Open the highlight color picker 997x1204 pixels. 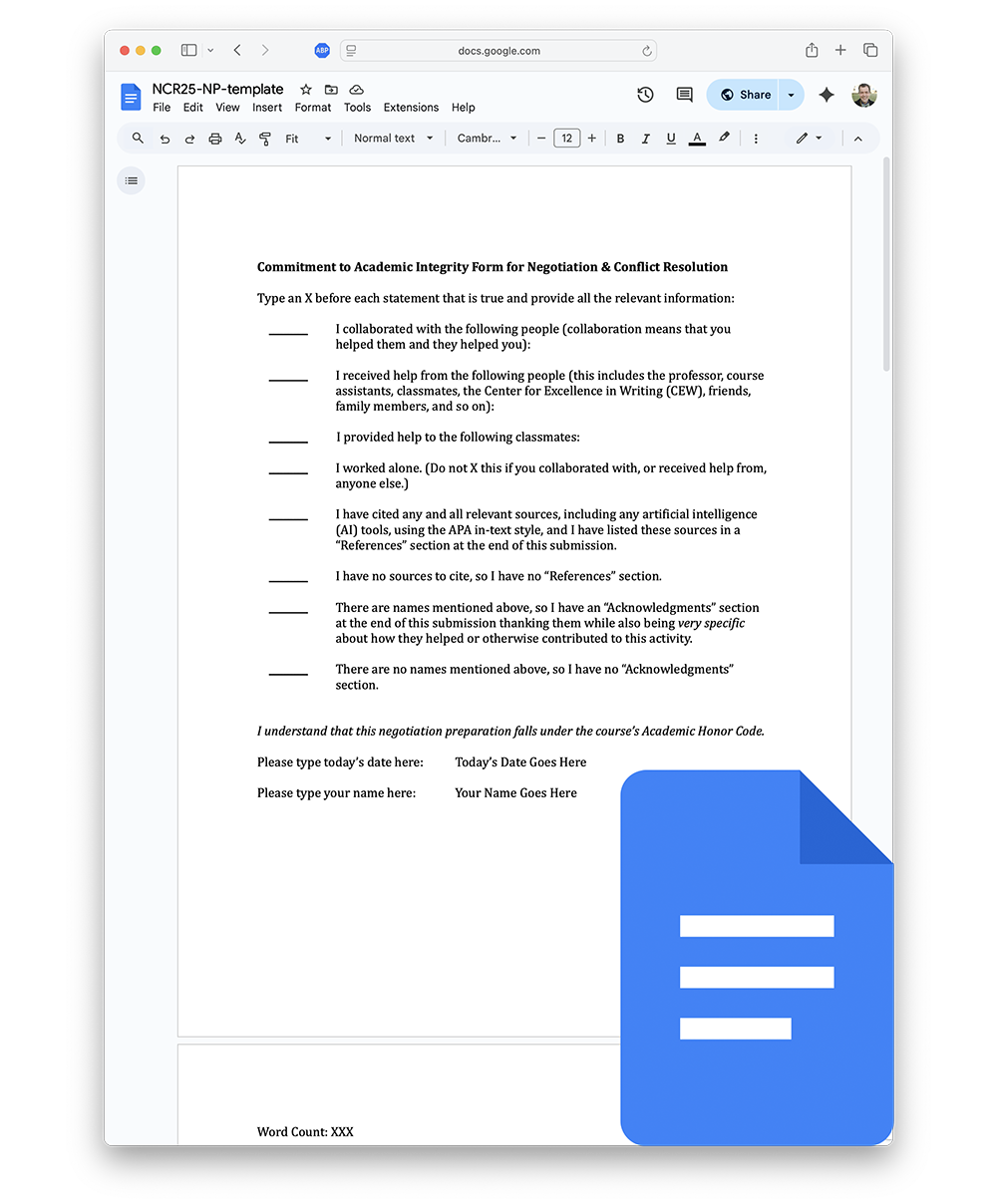725,139
